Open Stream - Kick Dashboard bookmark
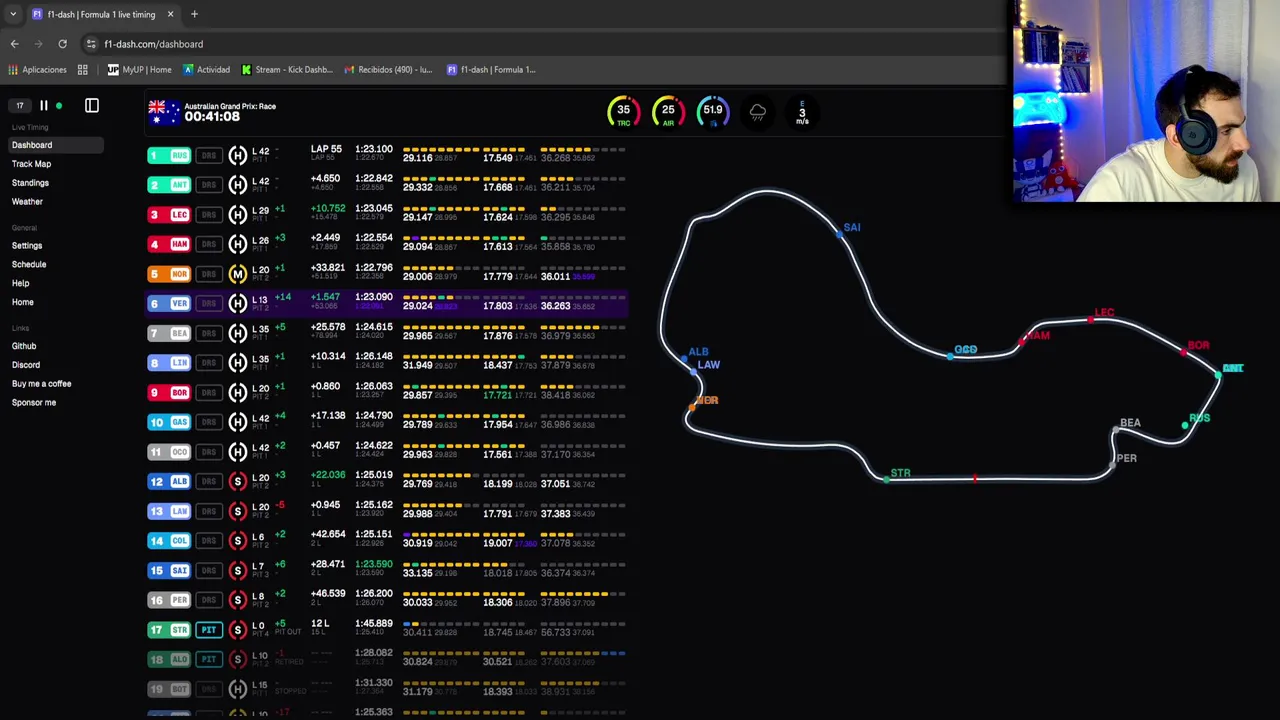 point(286,70)
